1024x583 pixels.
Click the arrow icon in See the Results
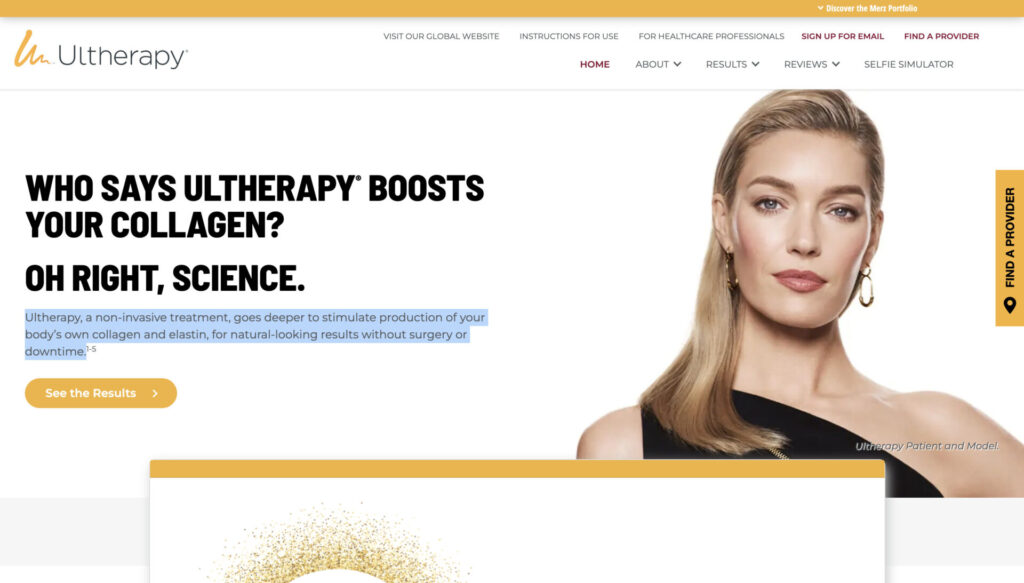point(155,393)
